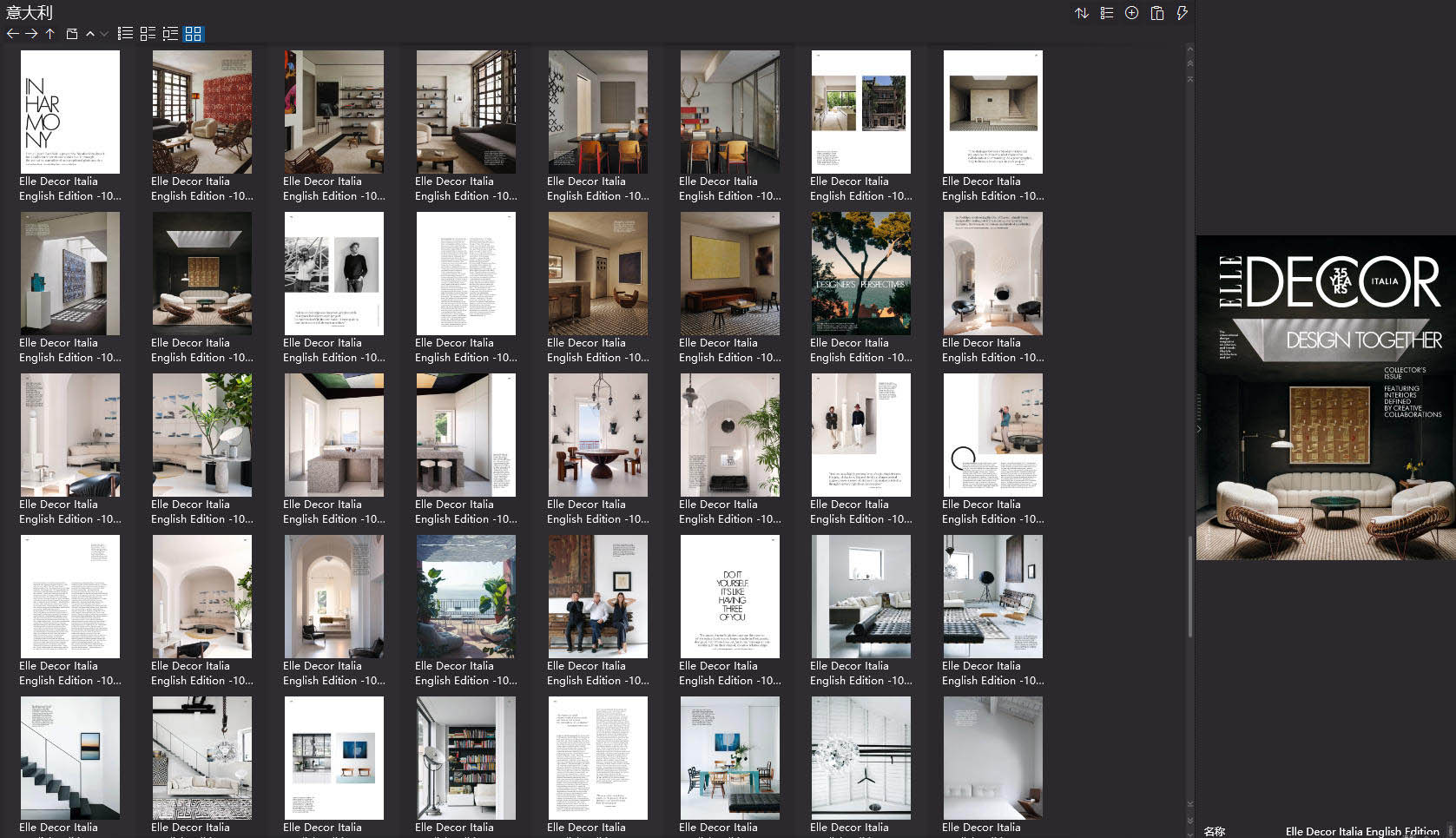Viewport: 1456px width, 838px height.
Task: Click the paste clipboard icon
Action: click(1156, 13)
